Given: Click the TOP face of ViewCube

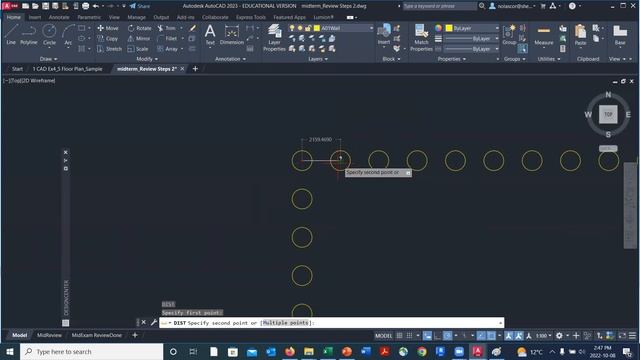Looking at the screenshot, I should point(608,114).
